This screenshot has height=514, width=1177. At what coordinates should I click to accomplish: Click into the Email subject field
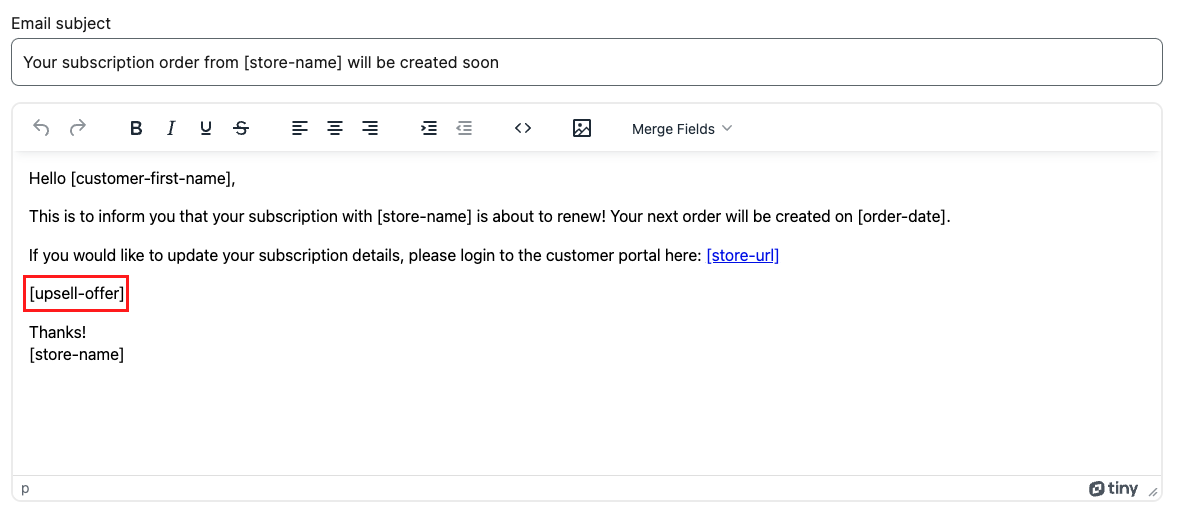tap(587, 62)
